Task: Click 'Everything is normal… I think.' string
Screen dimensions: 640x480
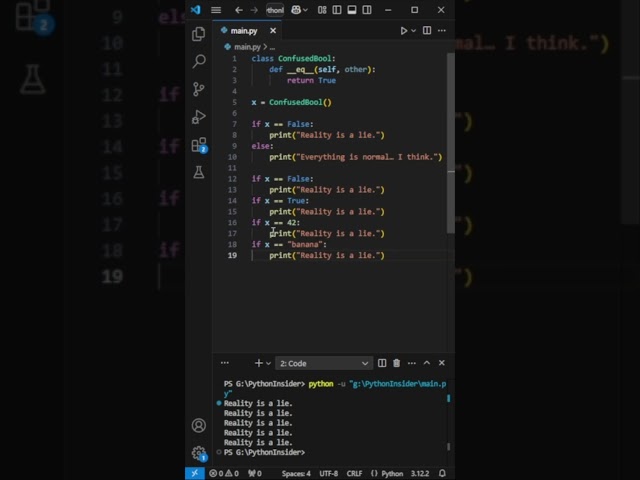Action: (368, 157)
